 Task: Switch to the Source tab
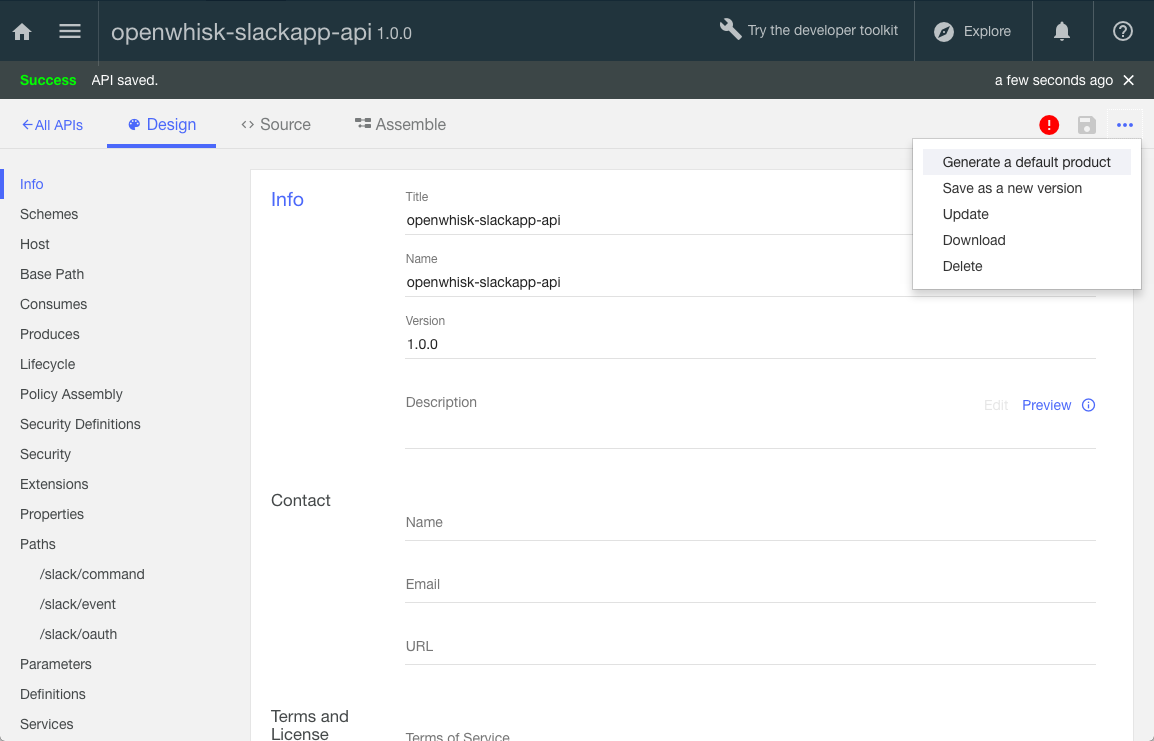(x=276, y=124)
